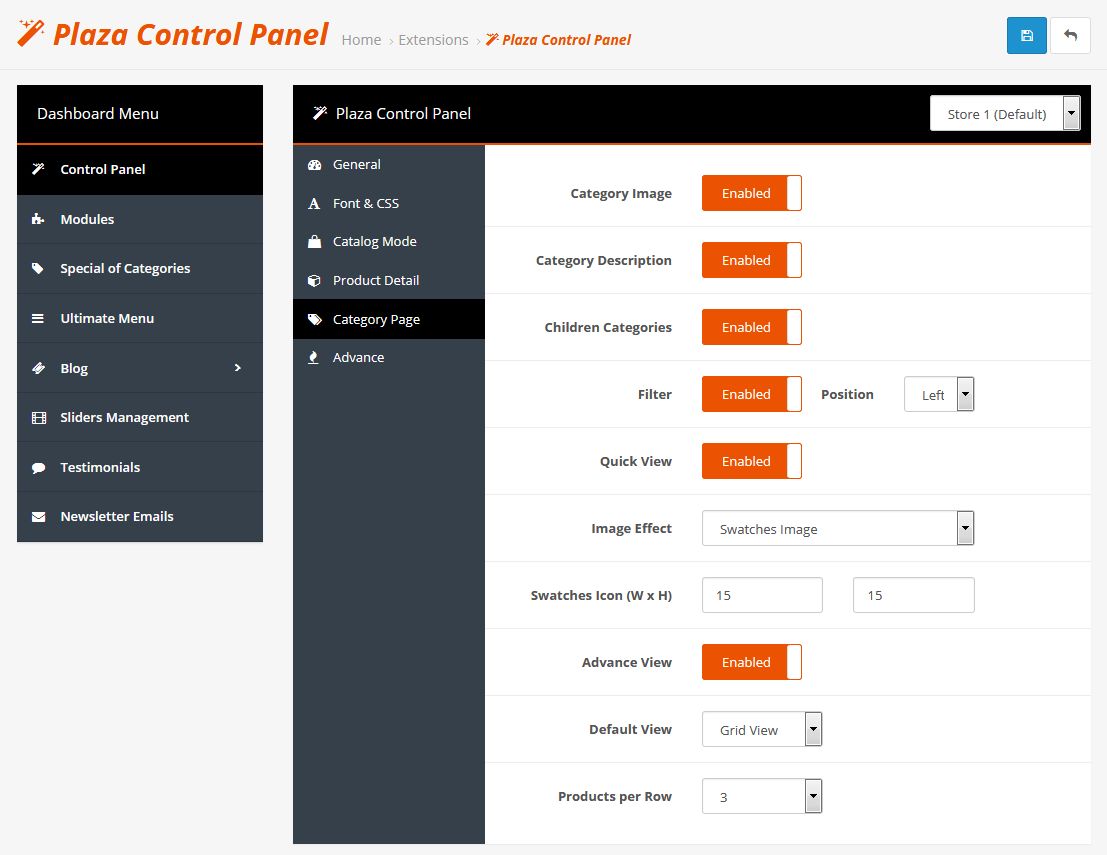Image resolution: width=1107 pixels, height=855 pixels.
Task: Open the General settings tab
Action: point(389,165)
